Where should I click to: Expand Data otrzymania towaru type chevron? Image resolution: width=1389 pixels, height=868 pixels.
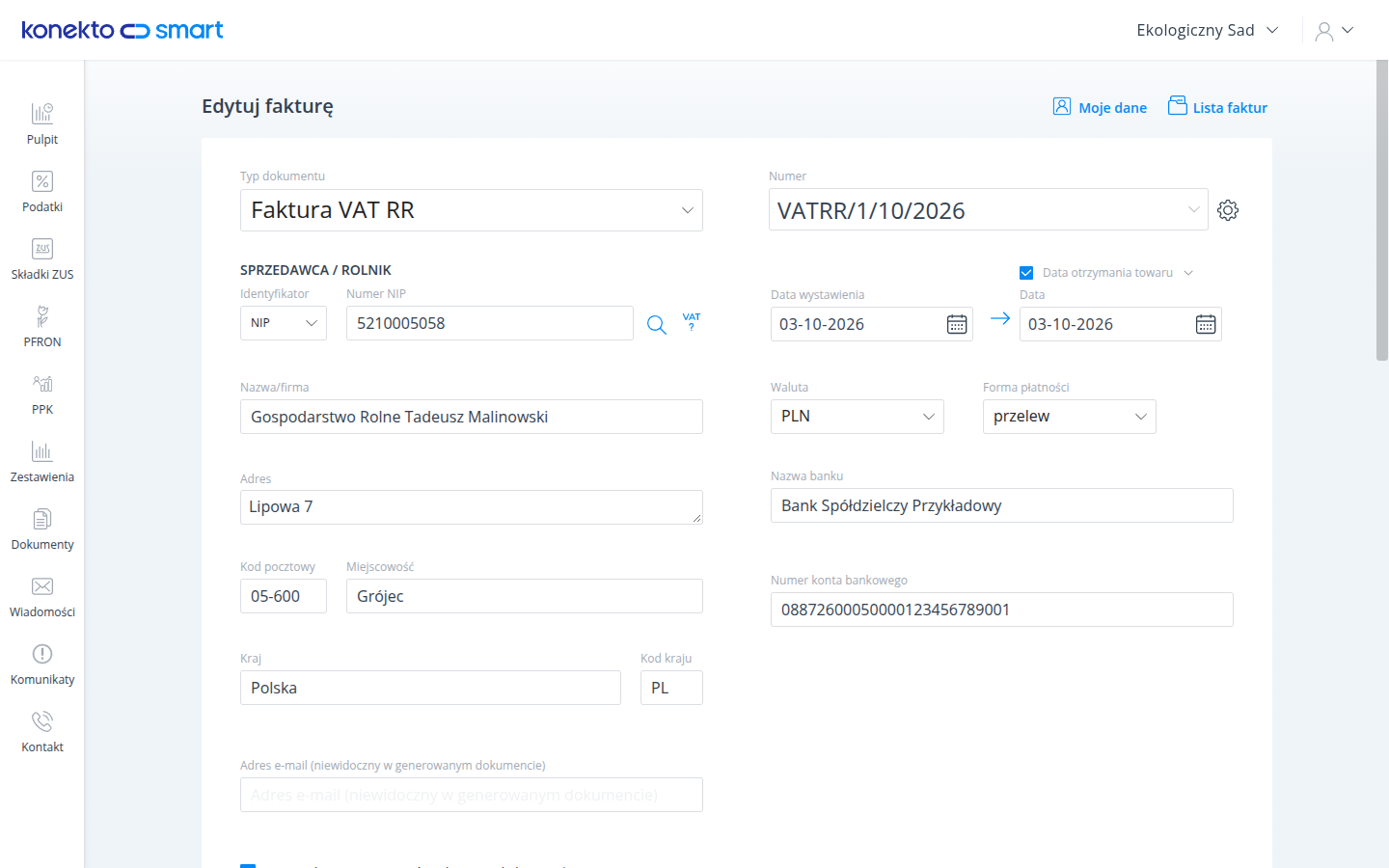pos(1188,273)
